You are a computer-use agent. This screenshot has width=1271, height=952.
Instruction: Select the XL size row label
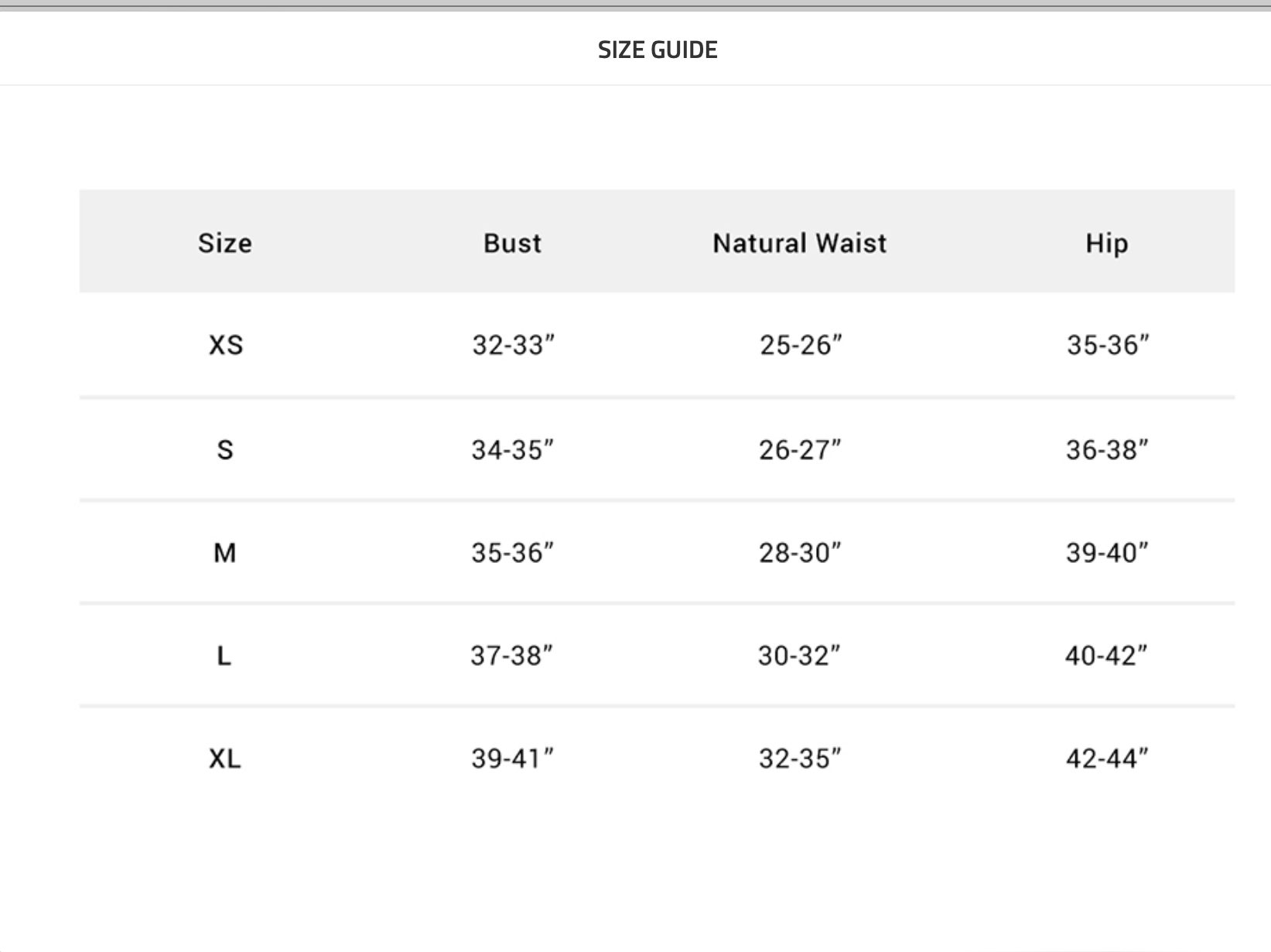tap(225, 759)
